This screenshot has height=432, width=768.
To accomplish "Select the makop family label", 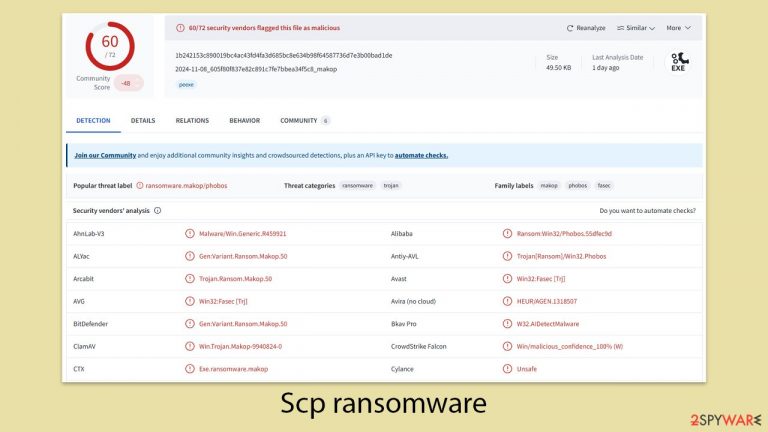I will tap(549, 186).
